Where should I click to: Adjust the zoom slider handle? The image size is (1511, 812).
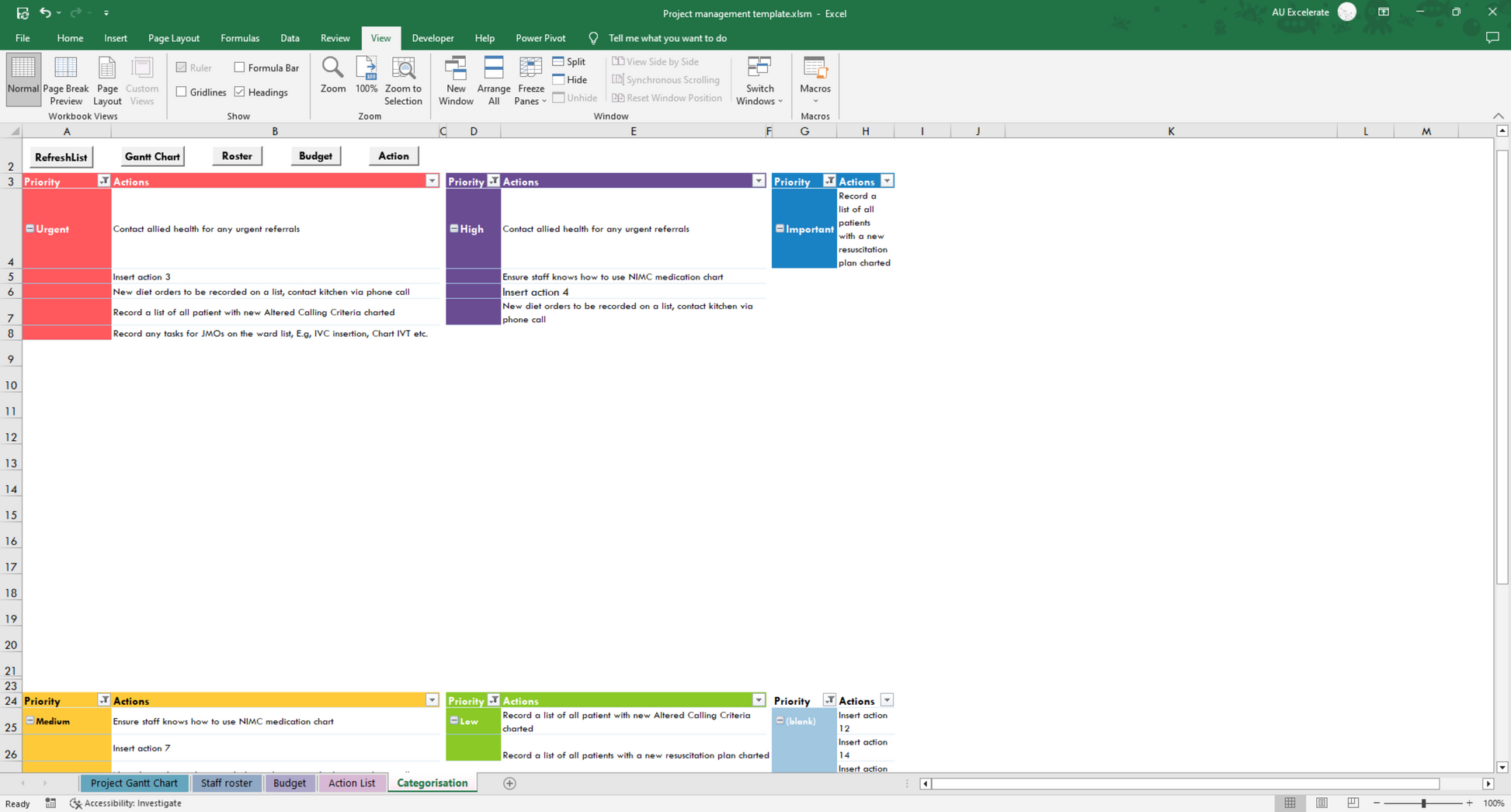tap(1423, 803)
